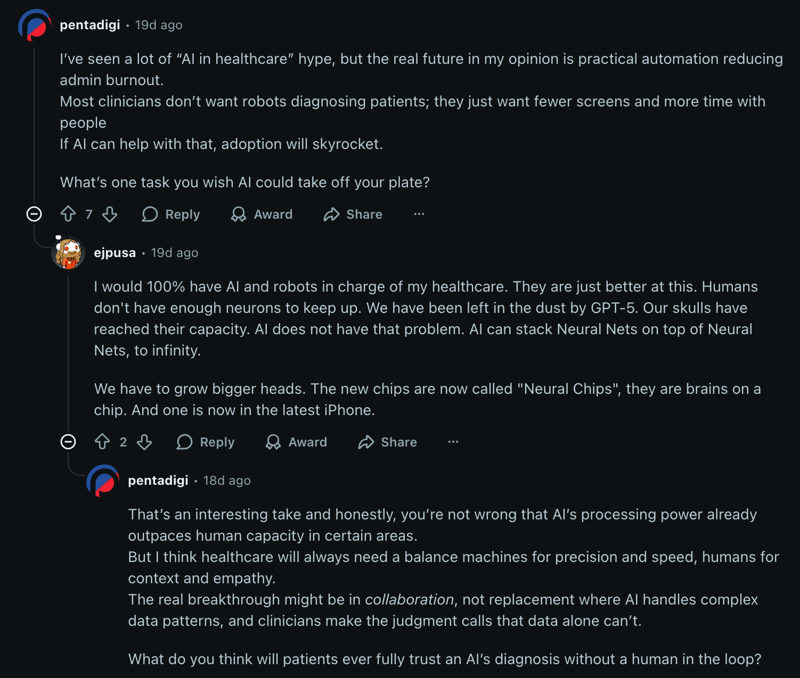The height and width of the screenshot is (678, 800).
Task: Open the overflow menu on pentadigi's post
Action: tap(419, 214)
